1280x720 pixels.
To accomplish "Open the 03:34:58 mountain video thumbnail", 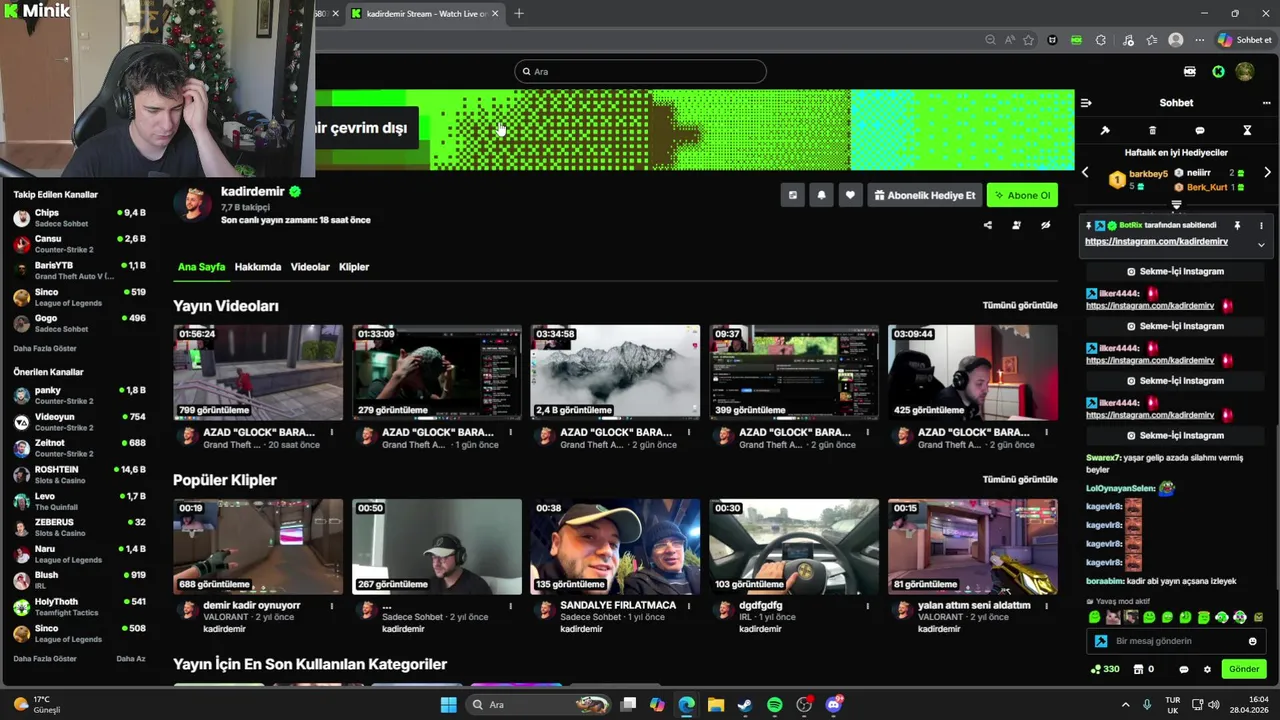I will click(x=615, y=372).
